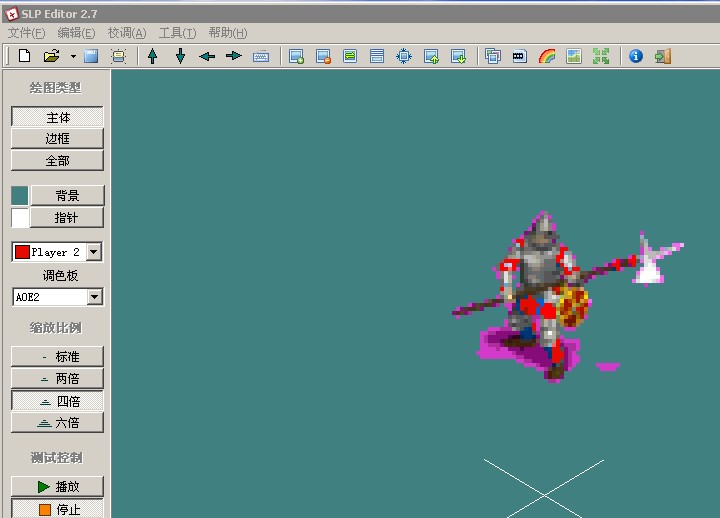
Task: Click the frame capture icon after save
Action: pyautogui.click(x=118, y=56)
